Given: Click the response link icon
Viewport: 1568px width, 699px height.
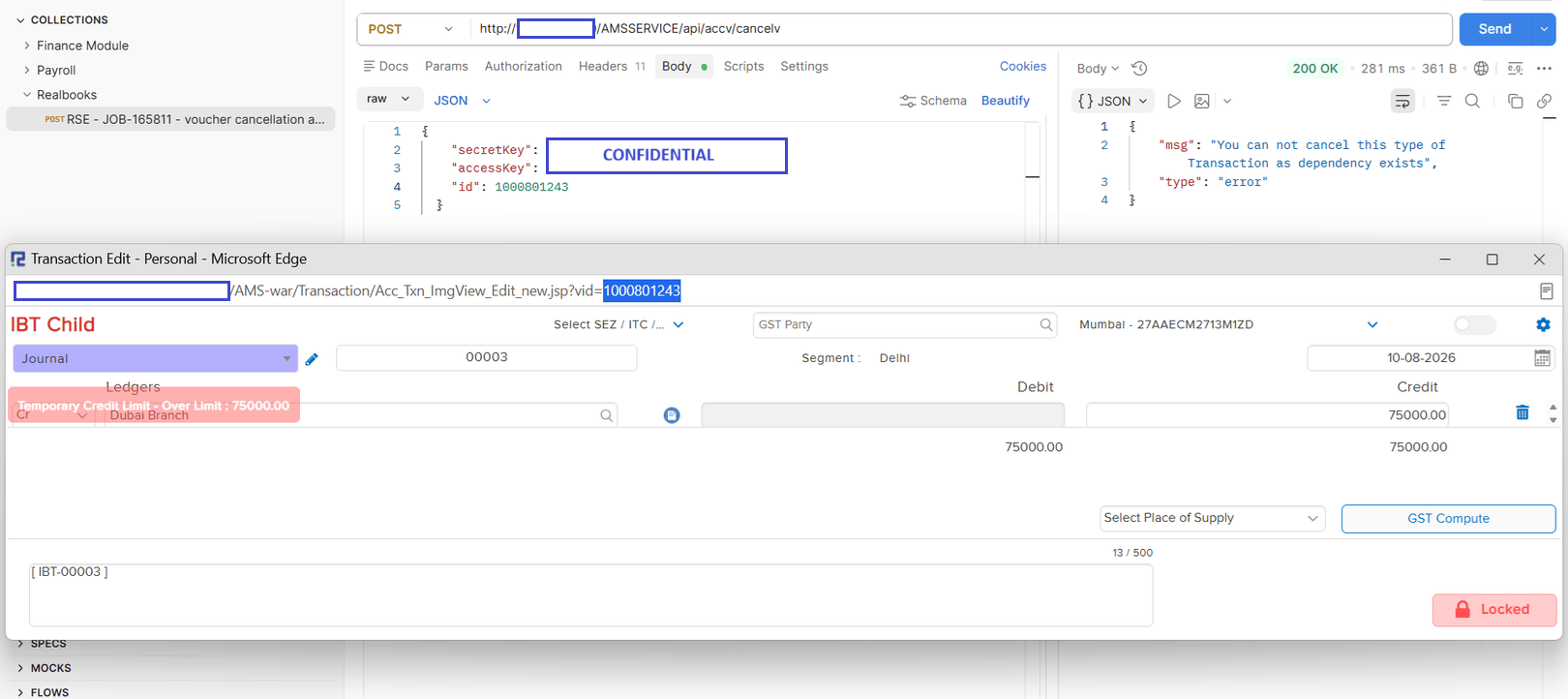Looking at the screenshot, I should [x=1544, y=101].
